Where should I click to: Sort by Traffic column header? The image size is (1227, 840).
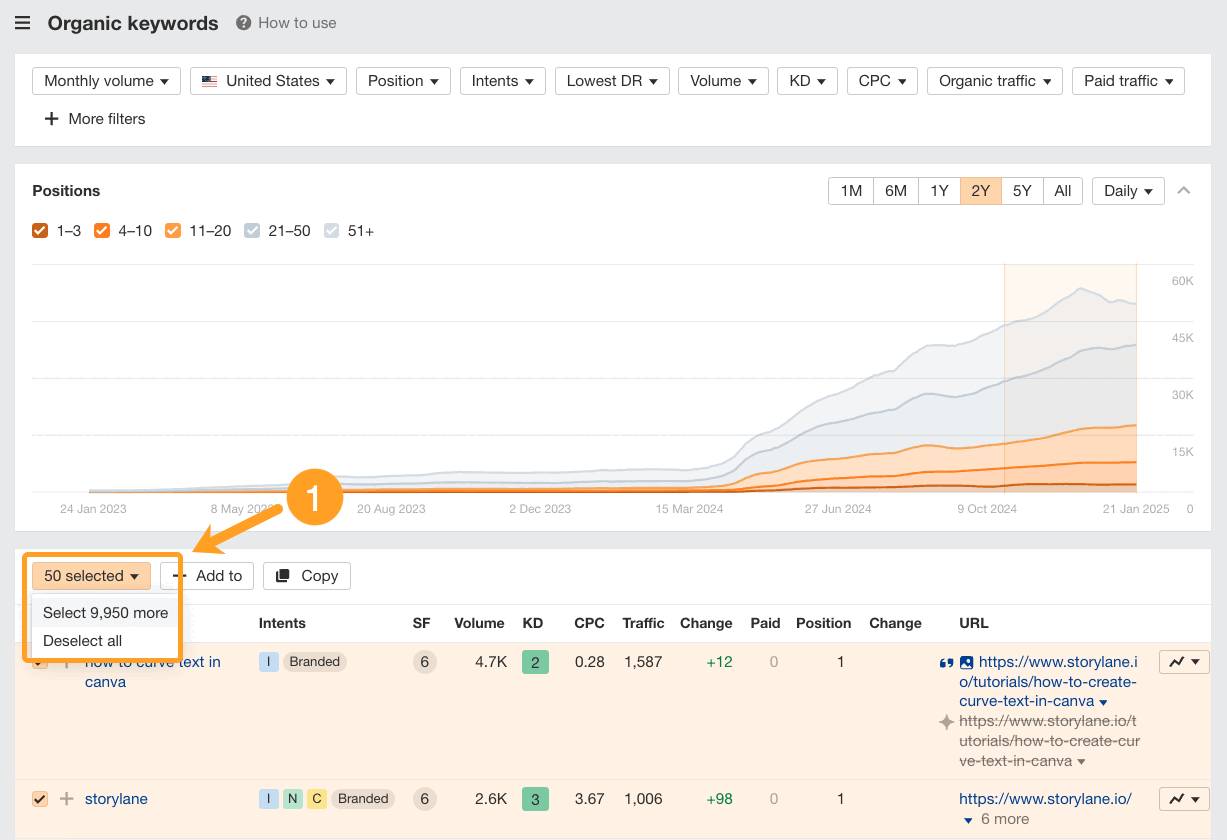pos(643,623)
